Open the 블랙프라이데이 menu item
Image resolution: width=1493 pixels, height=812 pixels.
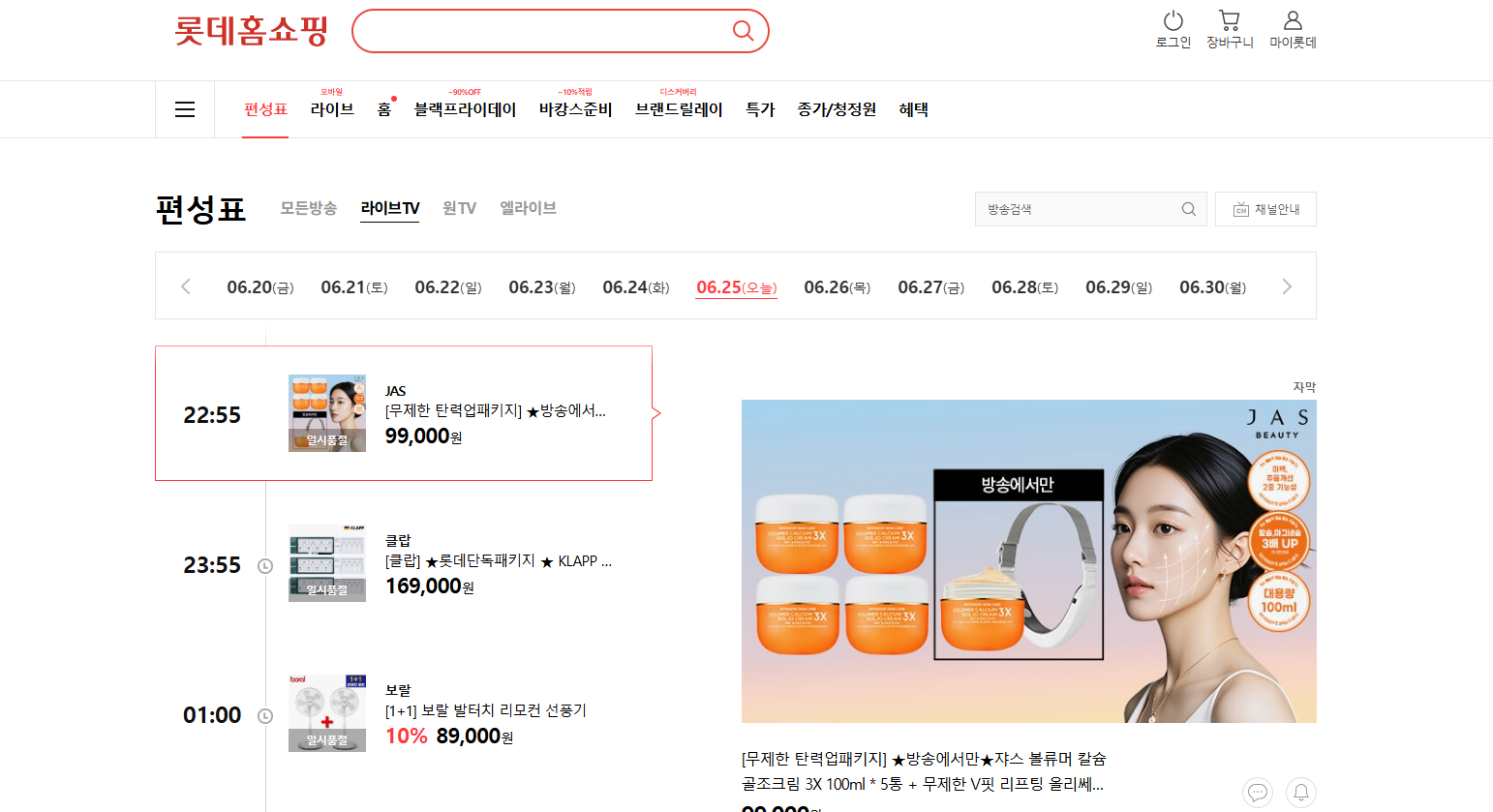click(x=465, y=109)
